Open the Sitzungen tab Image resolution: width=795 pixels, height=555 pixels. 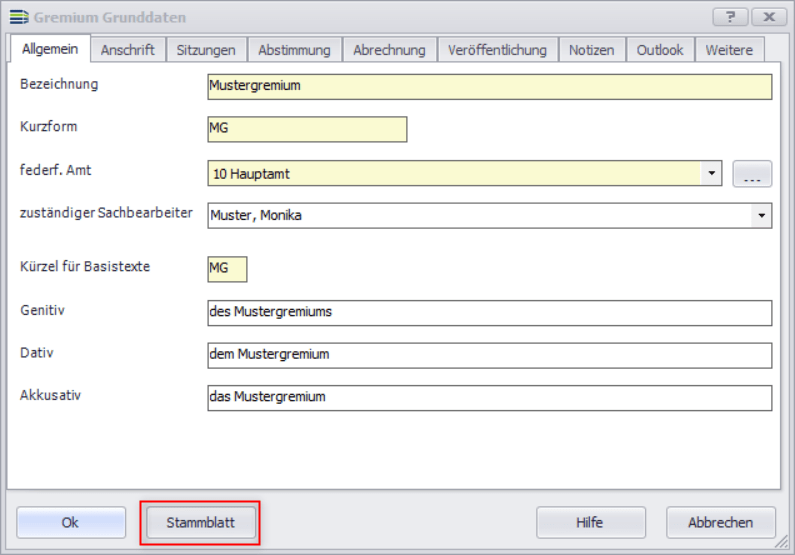pos(206,49)
